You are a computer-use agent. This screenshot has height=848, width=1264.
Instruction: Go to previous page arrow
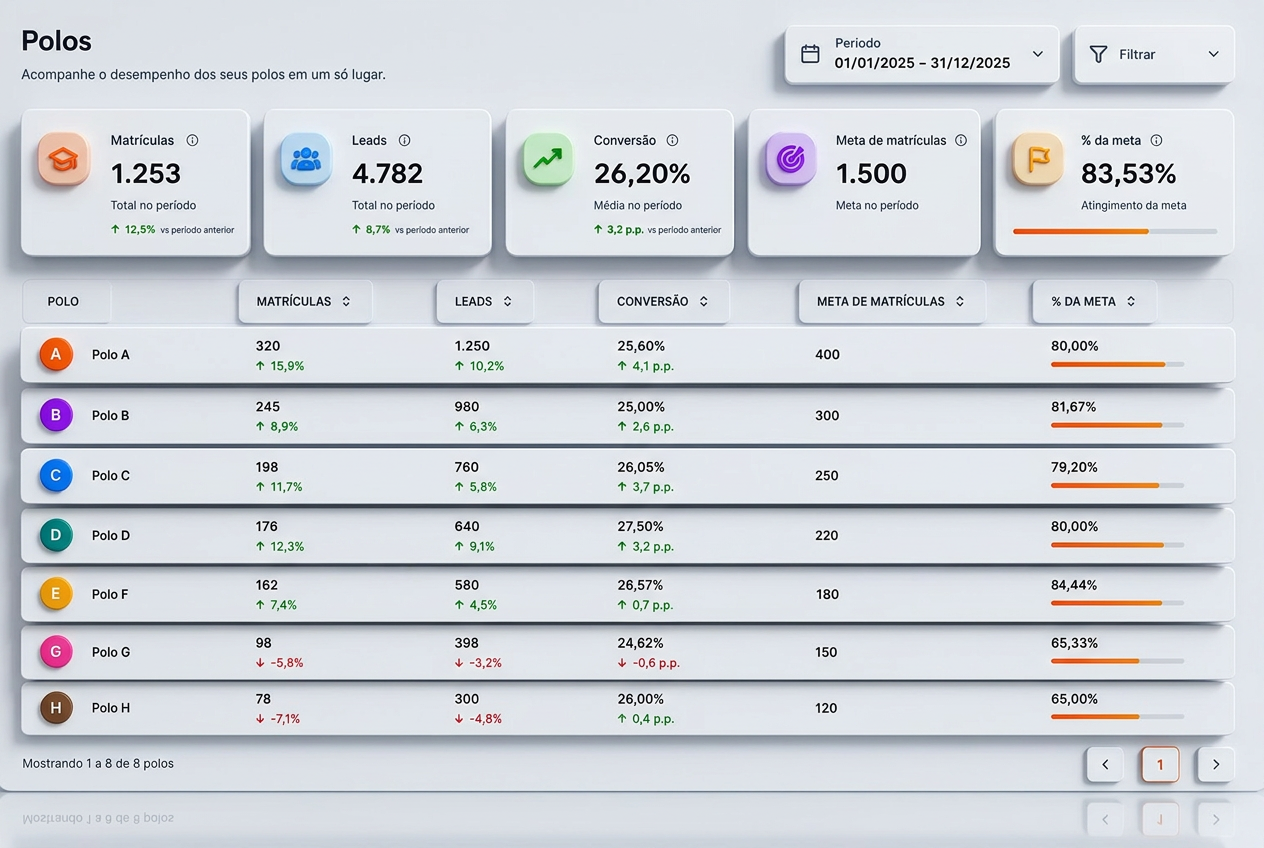tap(1105, 765)
